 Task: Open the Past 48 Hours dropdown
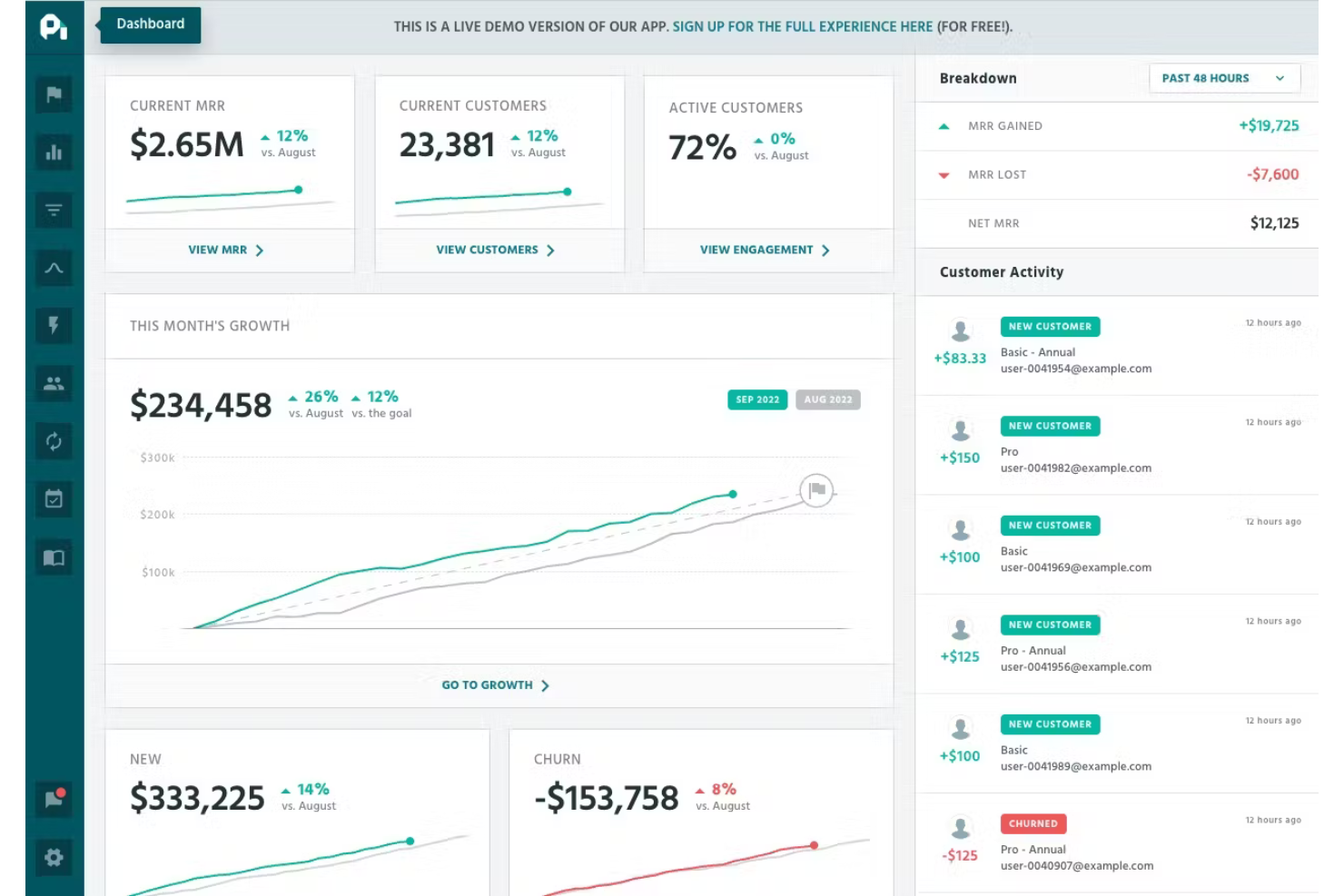click(1224, 78)
